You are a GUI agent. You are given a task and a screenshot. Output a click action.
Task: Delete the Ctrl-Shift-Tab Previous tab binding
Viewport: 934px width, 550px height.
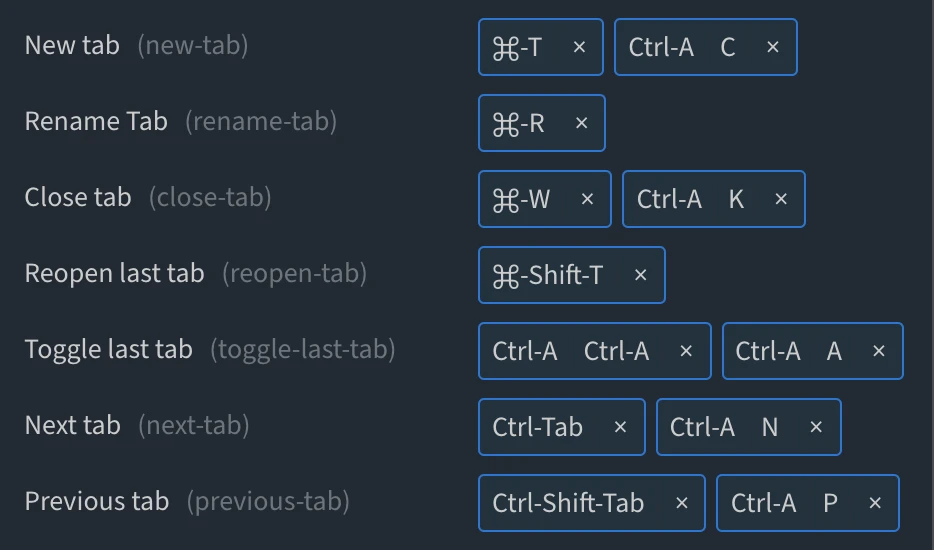tap(682, 503)
